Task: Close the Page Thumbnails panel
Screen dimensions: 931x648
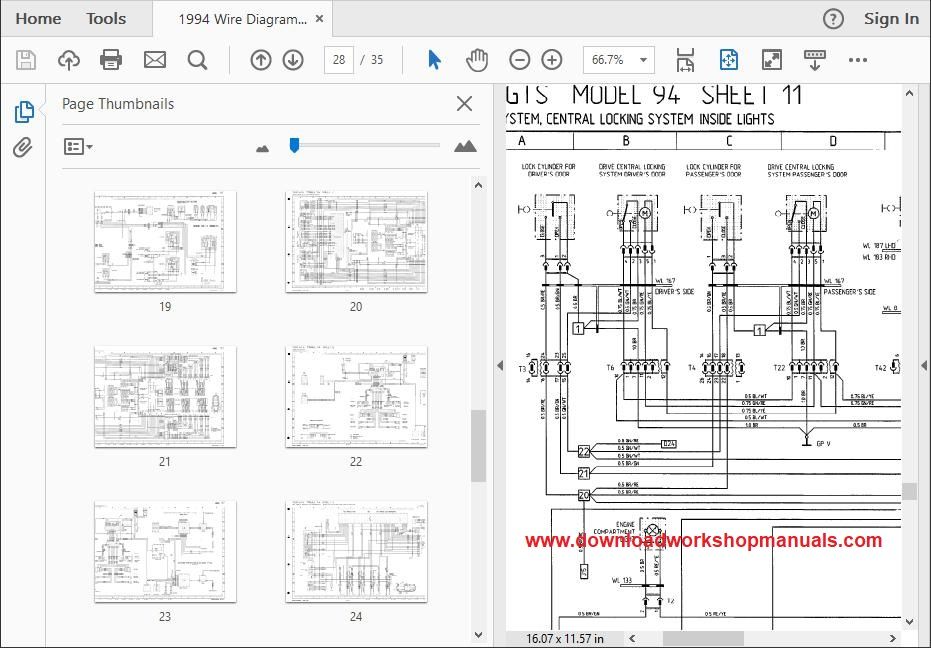Action: point(464,104)
